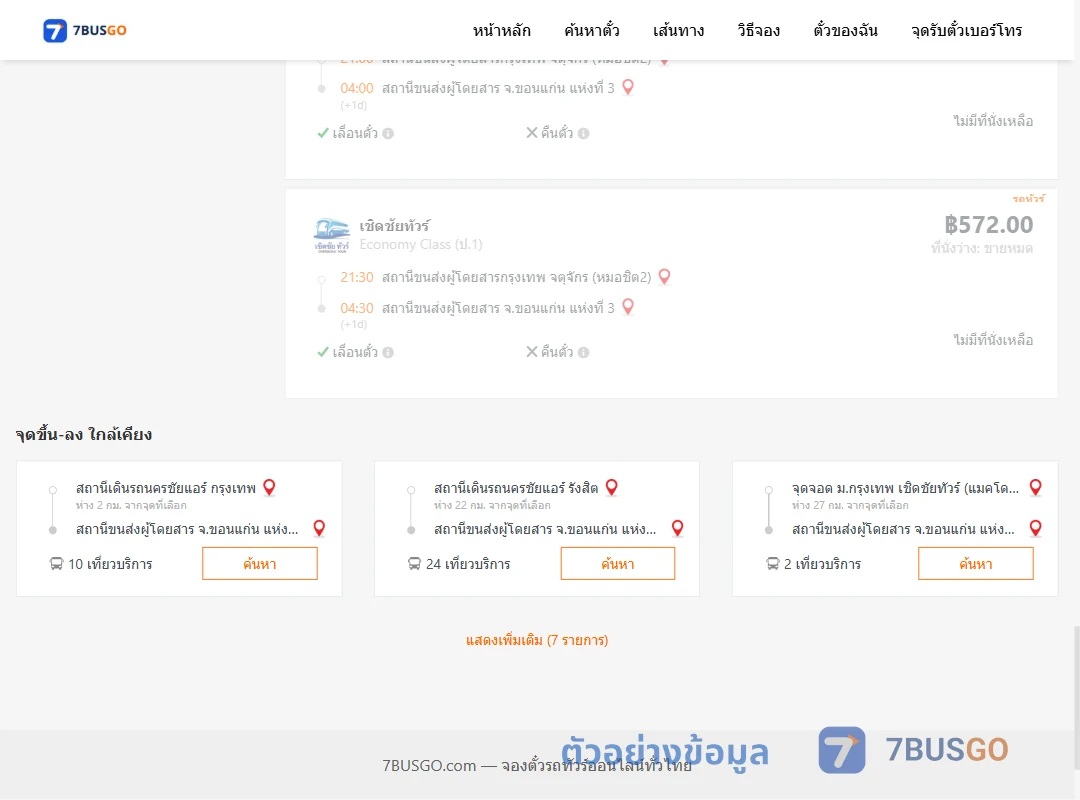This screenshot has width=1080, height=800.
Task: Click ไม่มีที่นั่งเหลือ in เชิดชัยทัวร์ trip
Action: (993, 340)
